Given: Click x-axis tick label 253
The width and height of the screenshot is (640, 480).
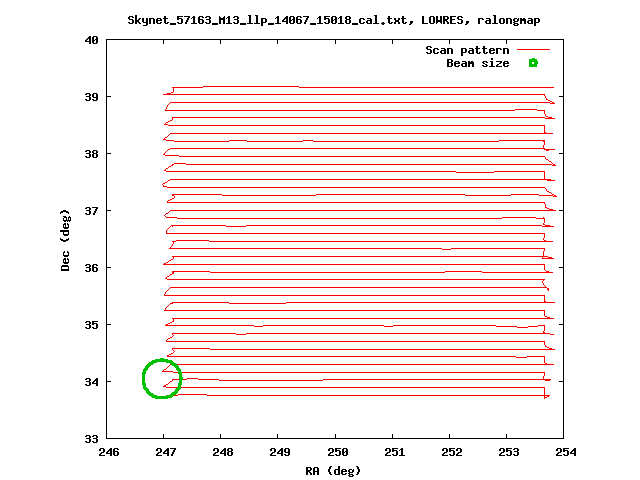Looking at the screenshot, I should point(509,452).
